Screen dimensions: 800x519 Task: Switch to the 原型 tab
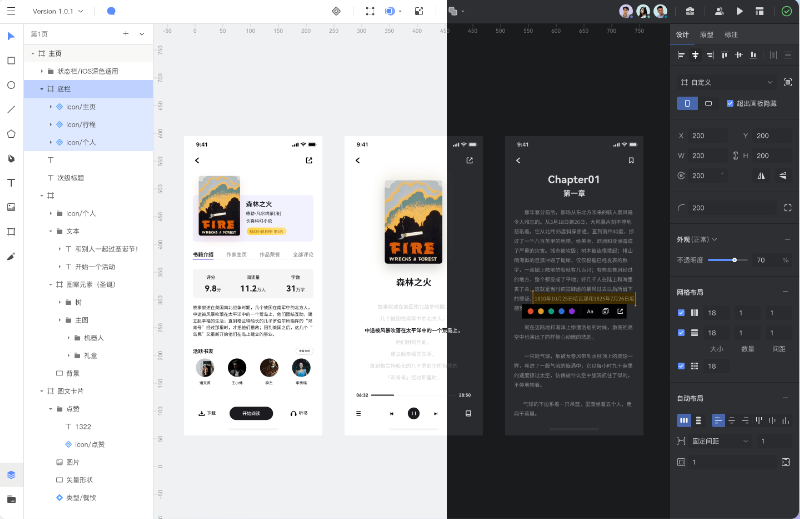707,35
